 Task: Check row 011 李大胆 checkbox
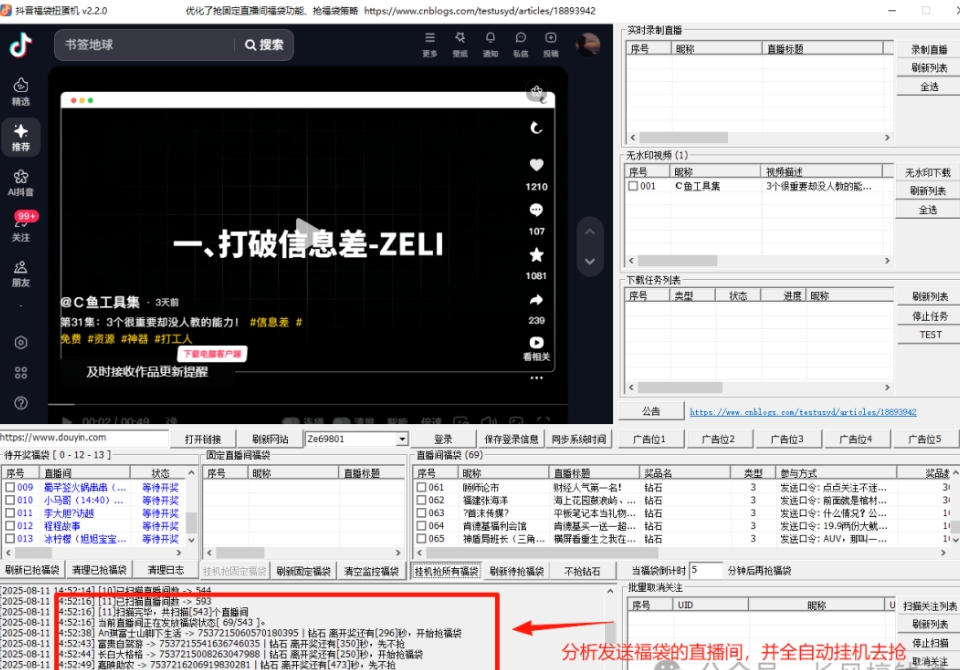[10, 513]
